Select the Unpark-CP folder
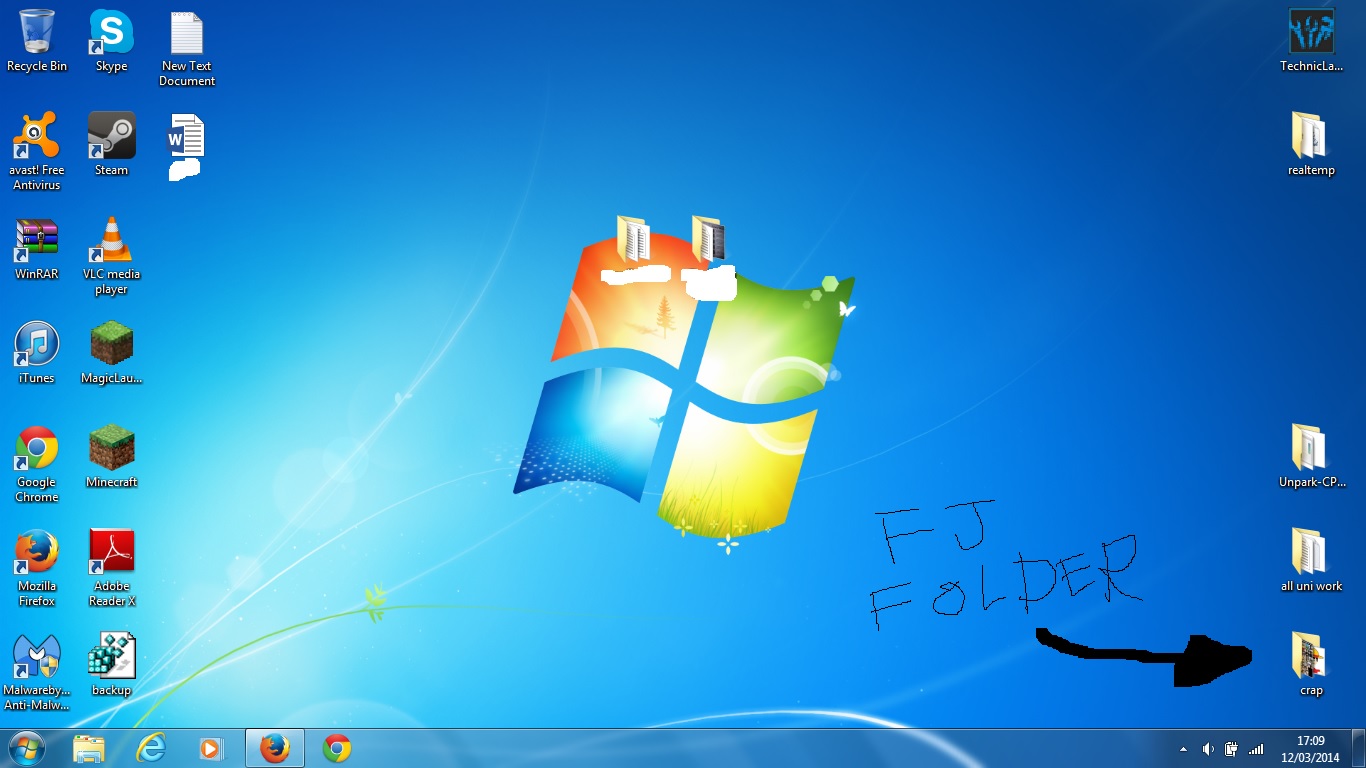 1311,457
